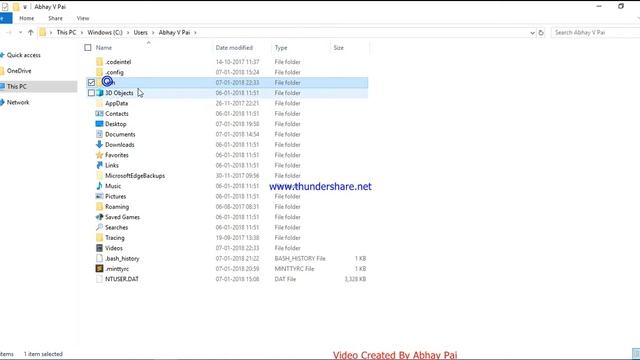Screen dimensions: 640x360
Task: Select the Saved Games icon
Action: (x=99, y=217)
